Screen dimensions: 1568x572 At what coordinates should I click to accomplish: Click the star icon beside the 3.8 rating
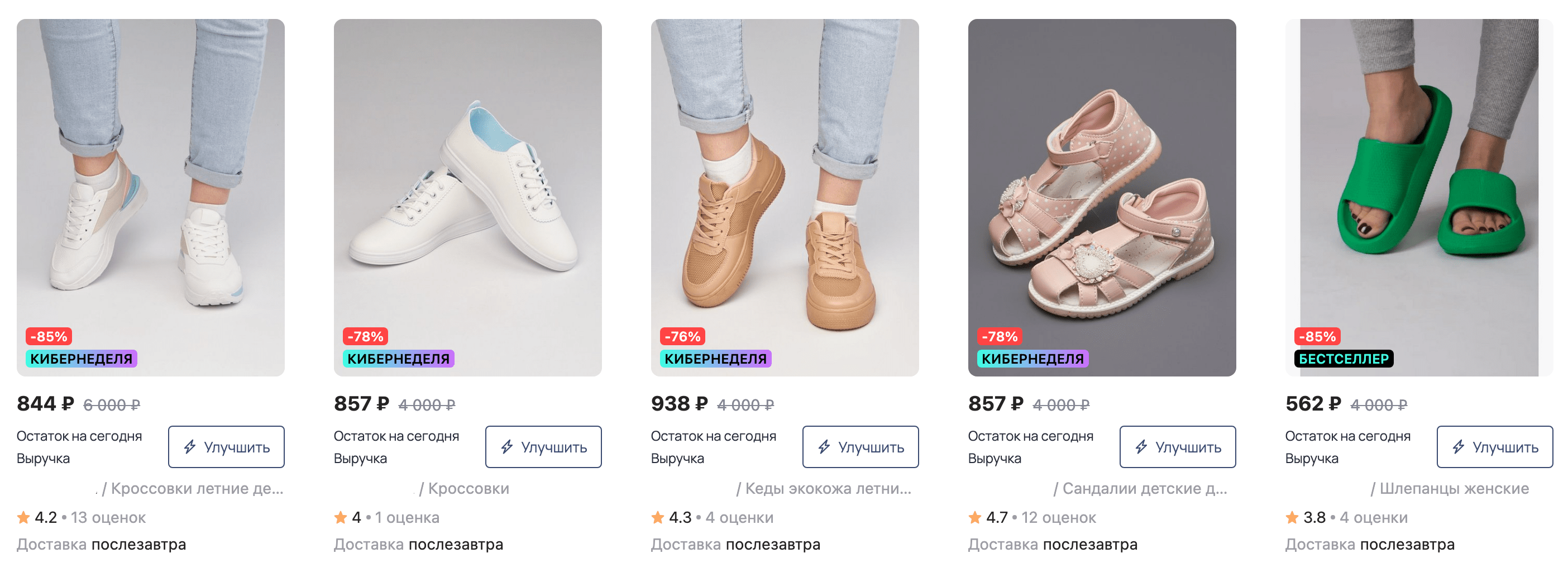[1292, 518]
